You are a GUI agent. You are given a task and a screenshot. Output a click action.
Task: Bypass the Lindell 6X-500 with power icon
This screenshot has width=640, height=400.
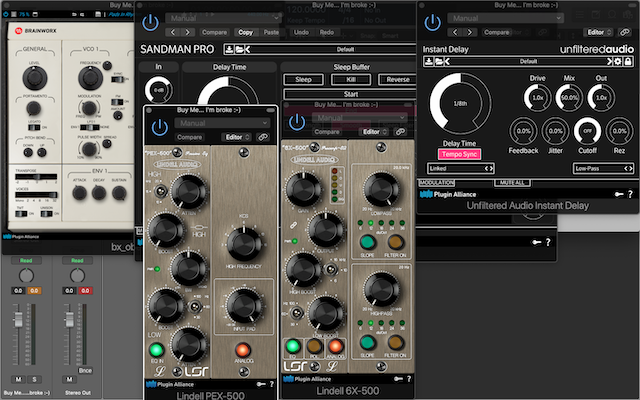pos(297,122)
